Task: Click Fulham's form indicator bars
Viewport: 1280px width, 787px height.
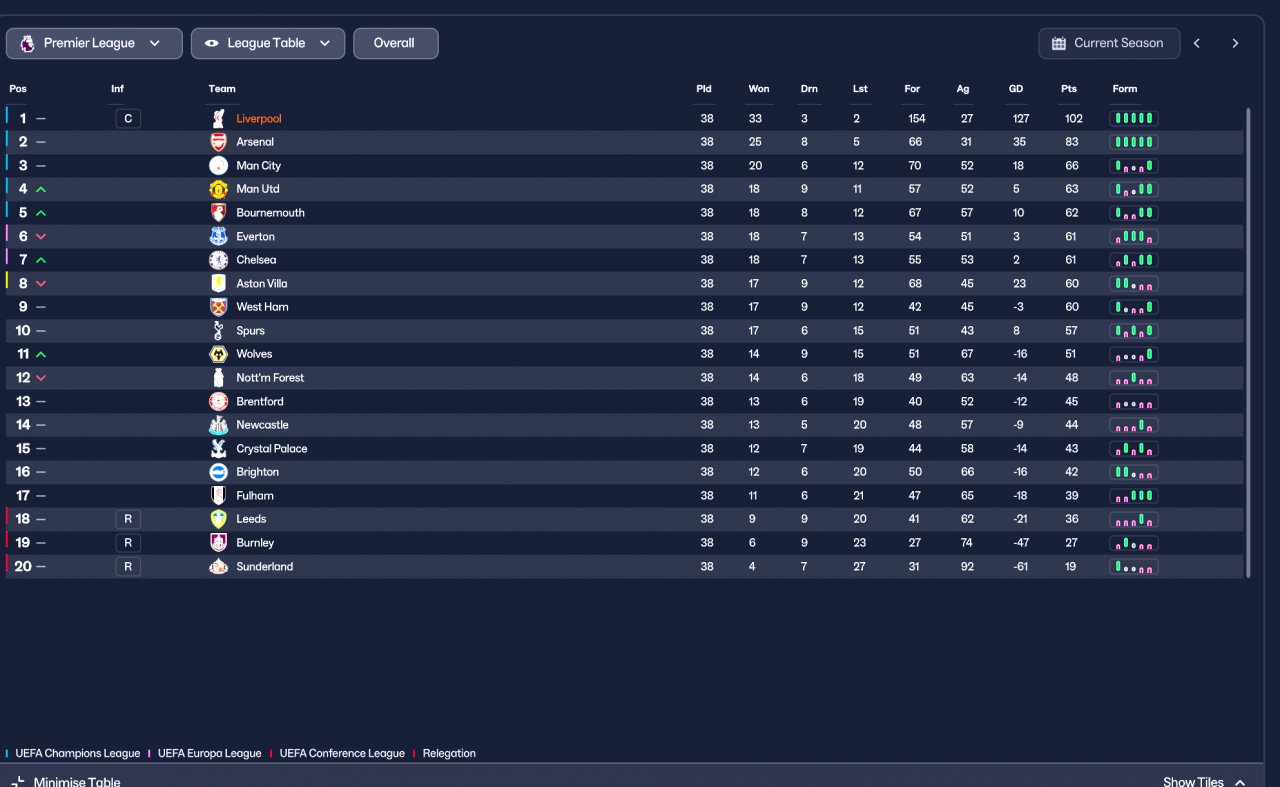Action: pyautogui.click(x=1134, y=496)
